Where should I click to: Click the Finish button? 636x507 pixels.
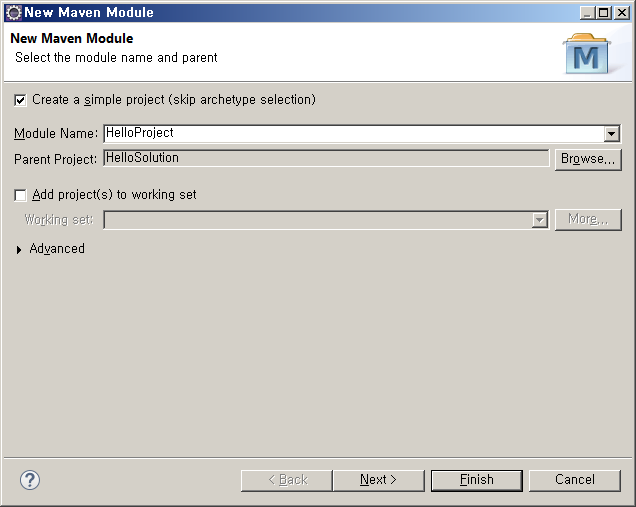pyautogui.click(x=477, y=481)
